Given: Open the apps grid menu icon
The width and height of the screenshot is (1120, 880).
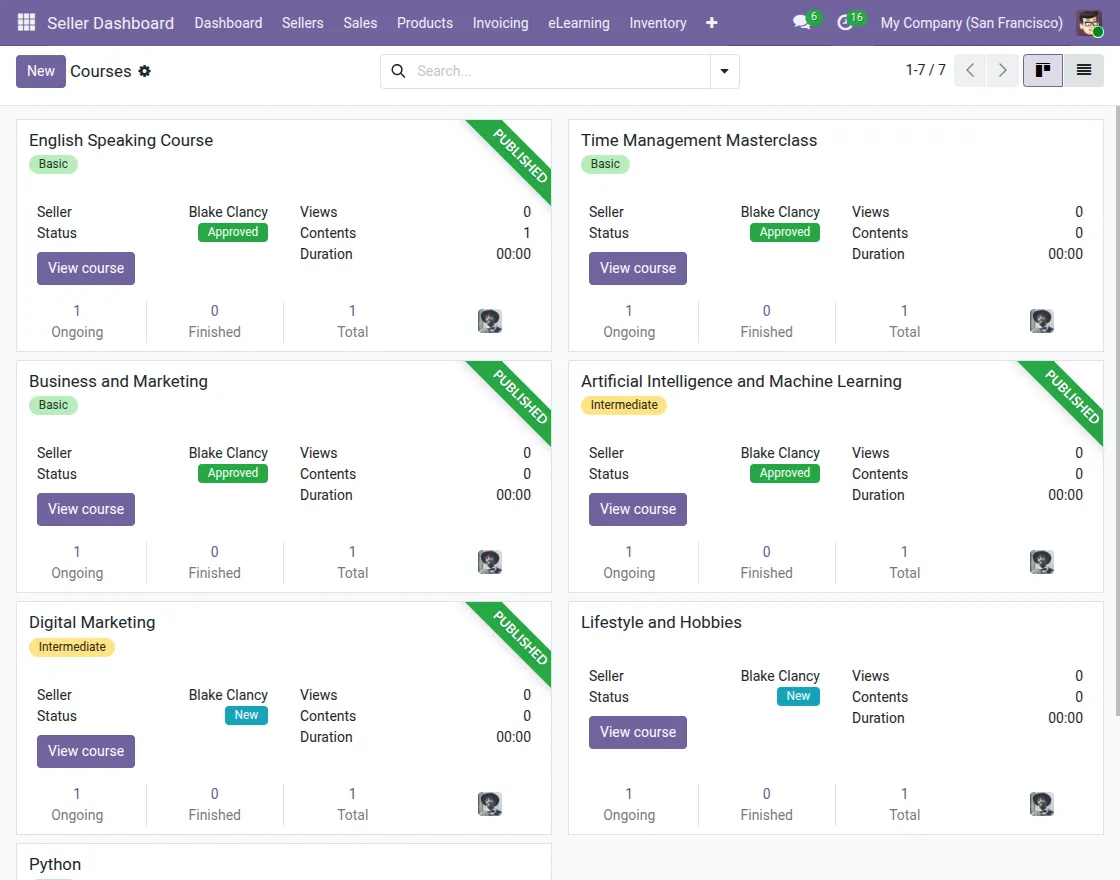Looking at the screenshot, I should point(26,23).
